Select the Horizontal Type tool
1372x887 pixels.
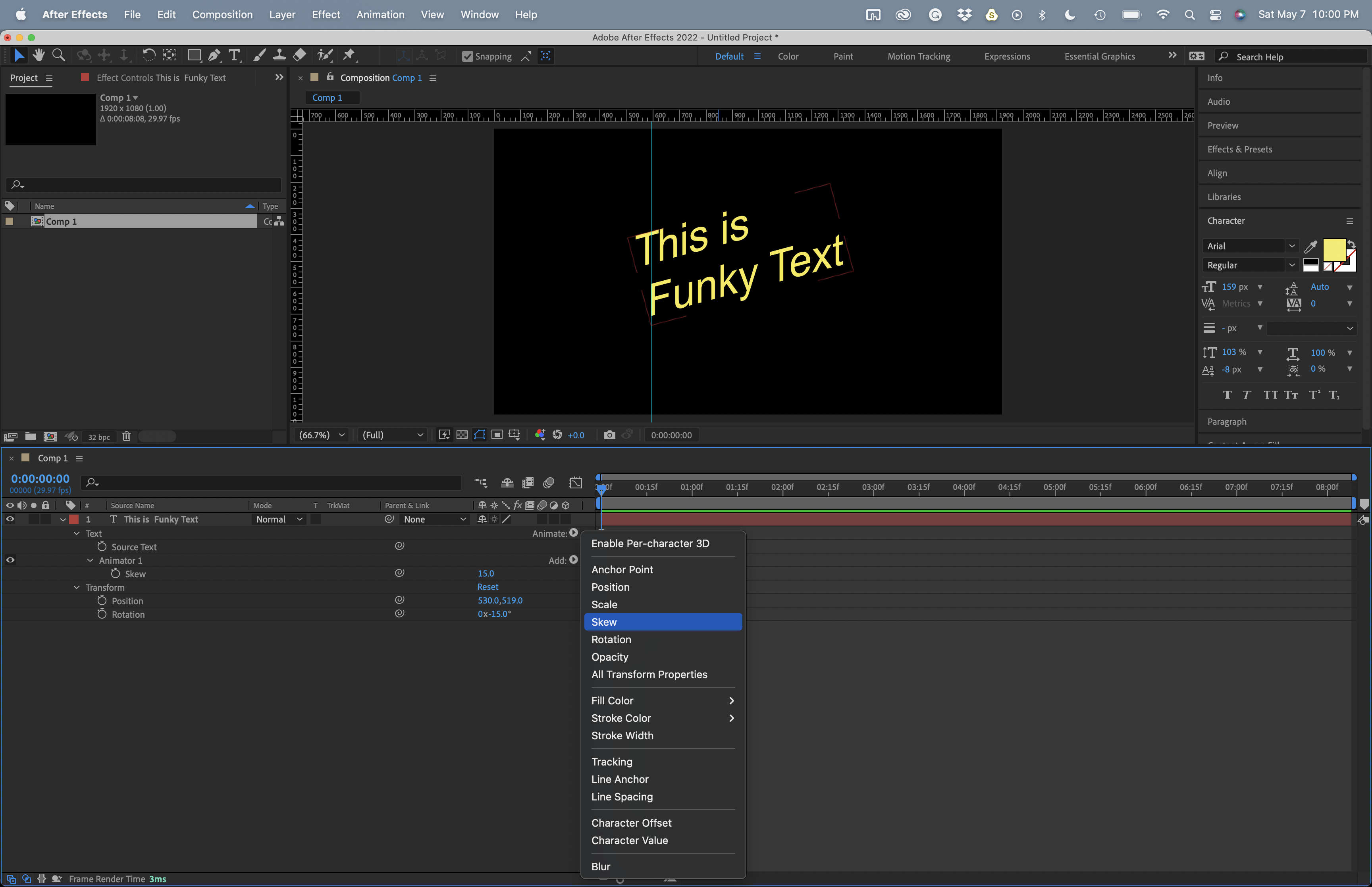click(x=234, y=55)
